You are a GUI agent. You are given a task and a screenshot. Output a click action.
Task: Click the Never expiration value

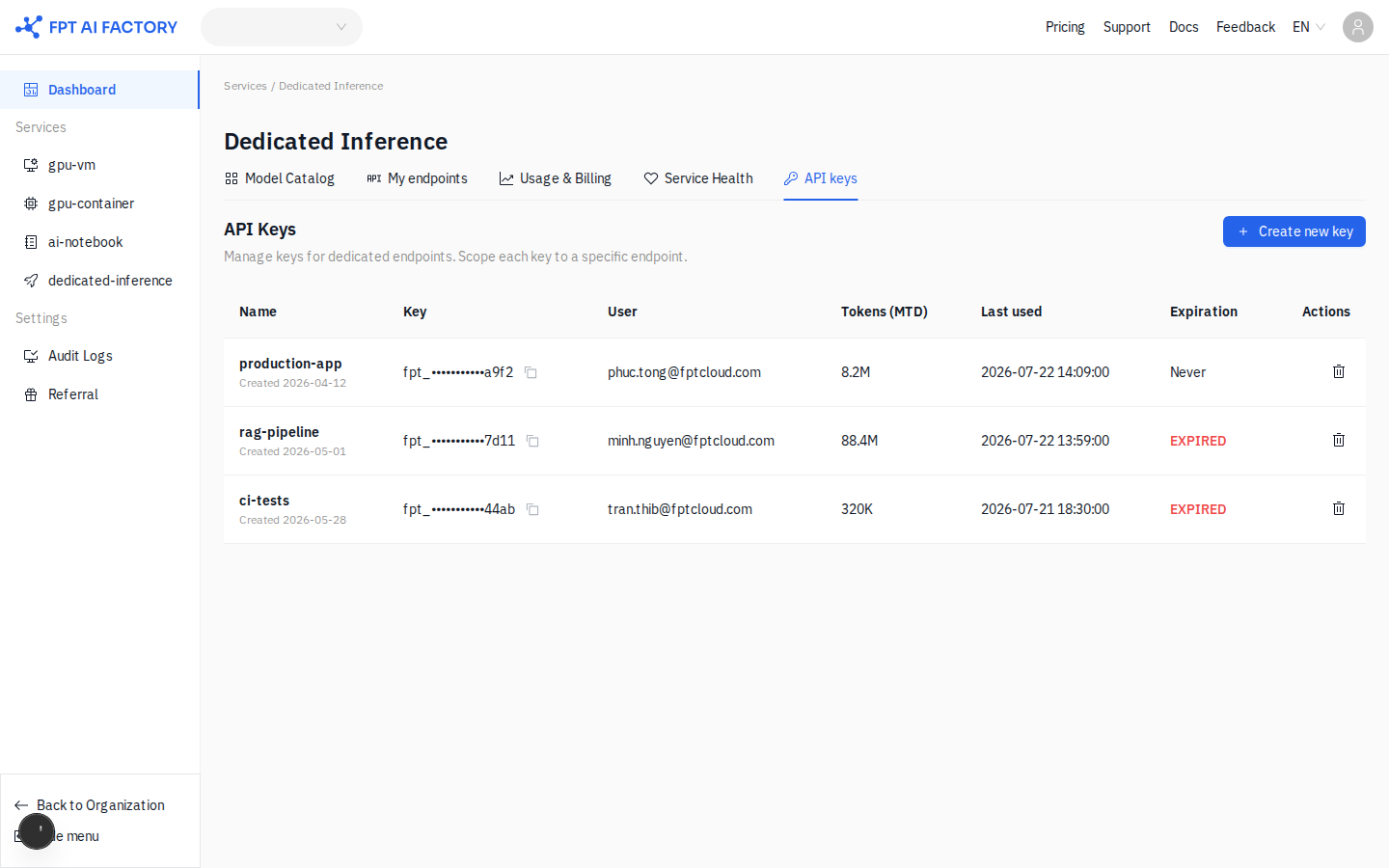pyautogui.click(x=1187, y=372)
